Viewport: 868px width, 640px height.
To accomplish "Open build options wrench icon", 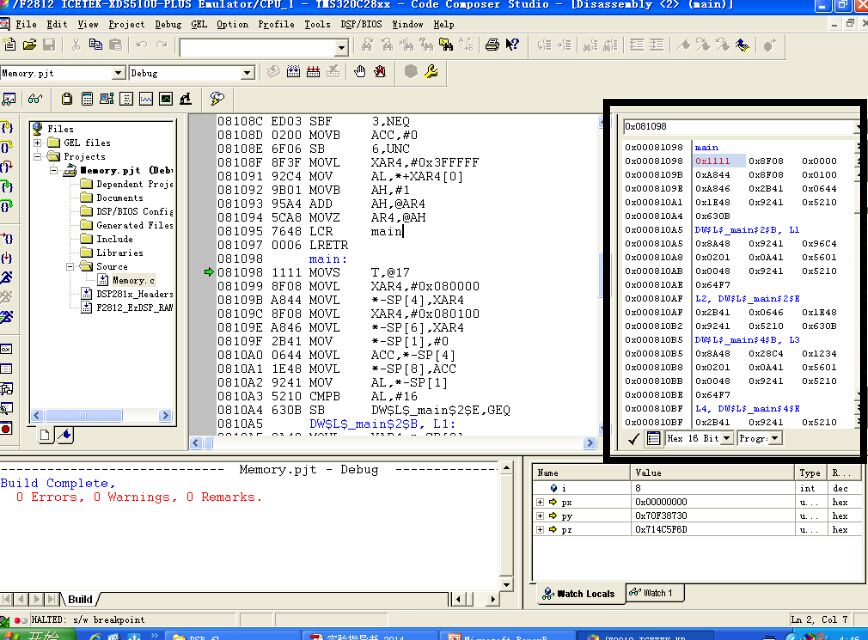I will coord(431,72).
